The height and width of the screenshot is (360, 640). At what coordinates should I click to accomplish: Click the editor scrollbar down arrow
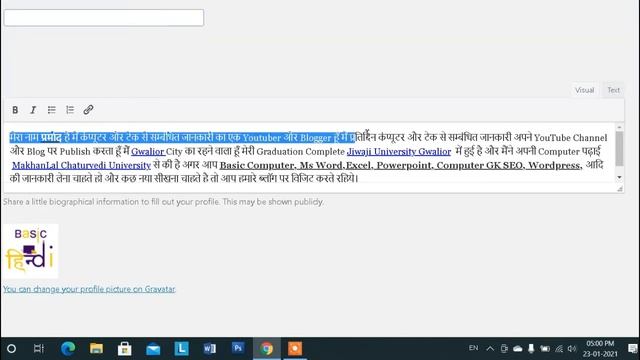(620, 177)
